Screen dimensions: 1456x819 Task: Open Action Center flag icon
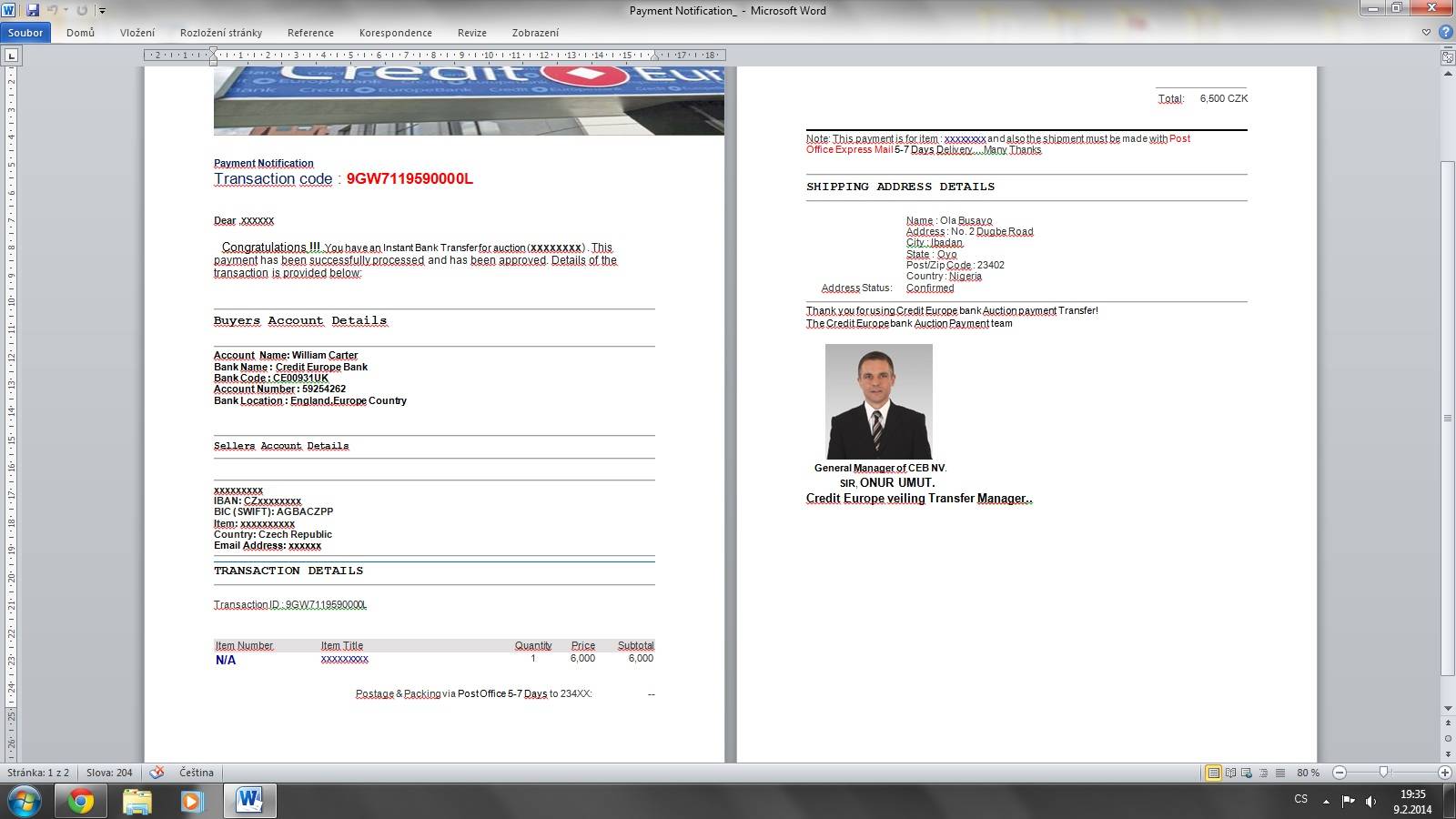(1349, 801)
